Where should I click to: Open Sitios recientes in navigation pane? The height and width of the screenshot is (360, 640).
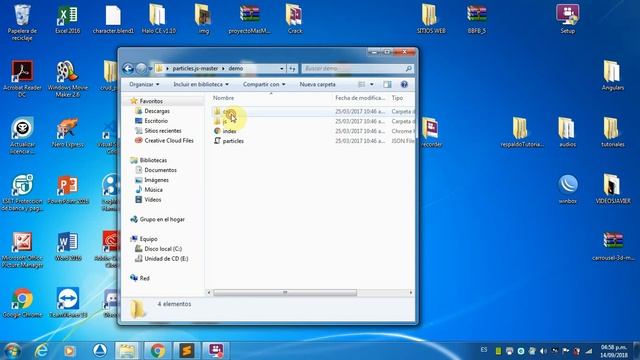pyautogui.click(x=162, y=131)
